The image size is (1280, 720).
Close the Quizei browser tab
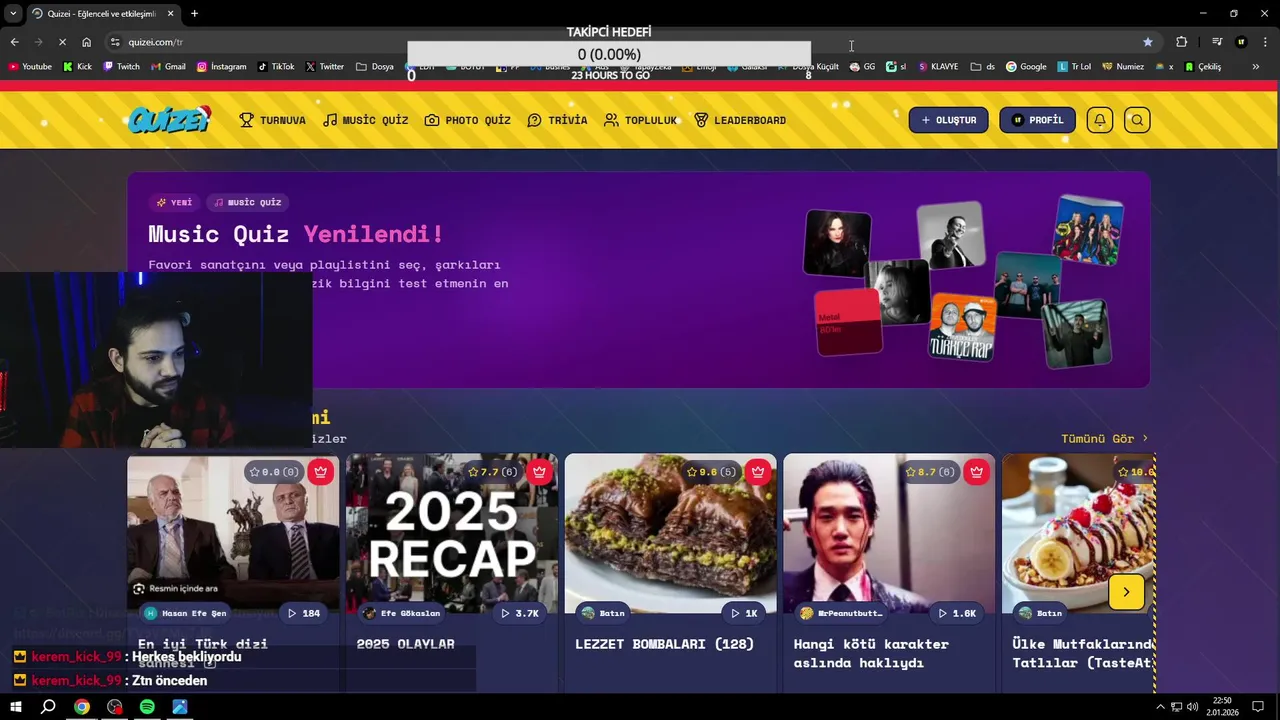tap(170, 13)
